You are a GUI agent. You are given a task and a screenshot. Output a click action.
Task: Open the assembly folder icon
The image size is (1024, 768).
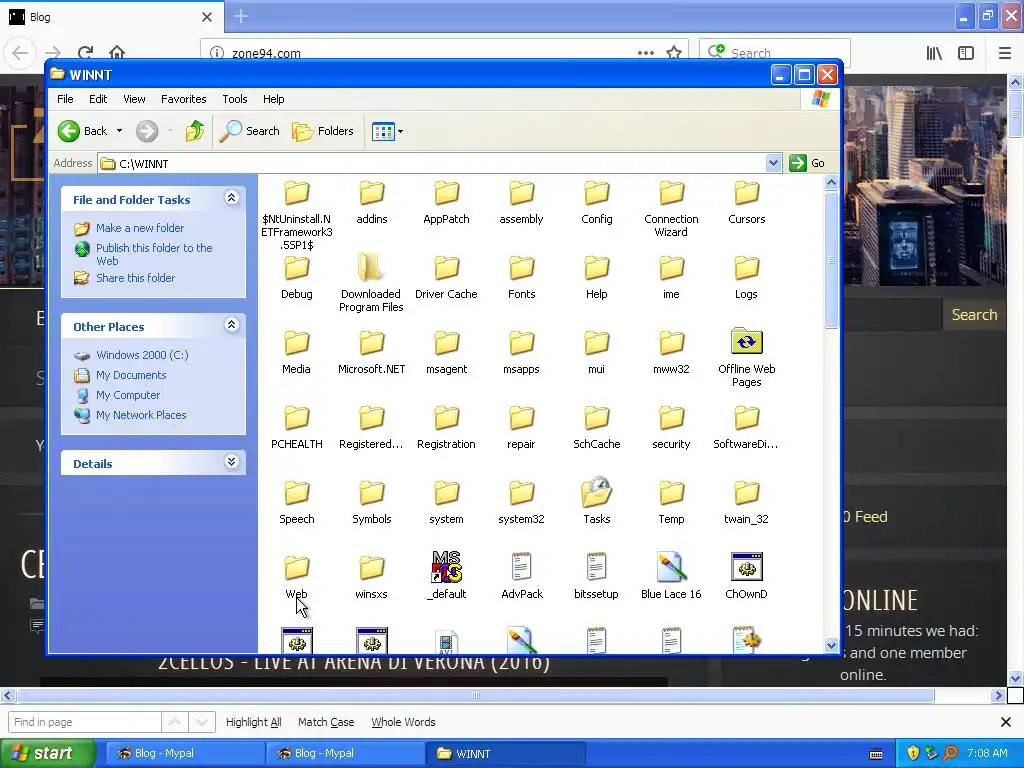[521, 194]
